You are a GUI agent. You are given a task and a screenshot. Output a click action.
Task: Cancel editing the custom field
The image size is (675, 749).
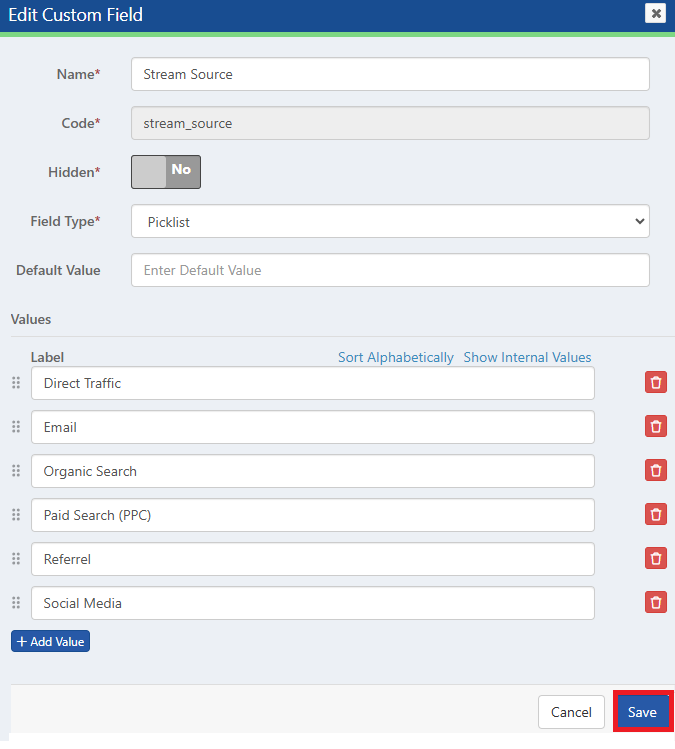[571, 712]
